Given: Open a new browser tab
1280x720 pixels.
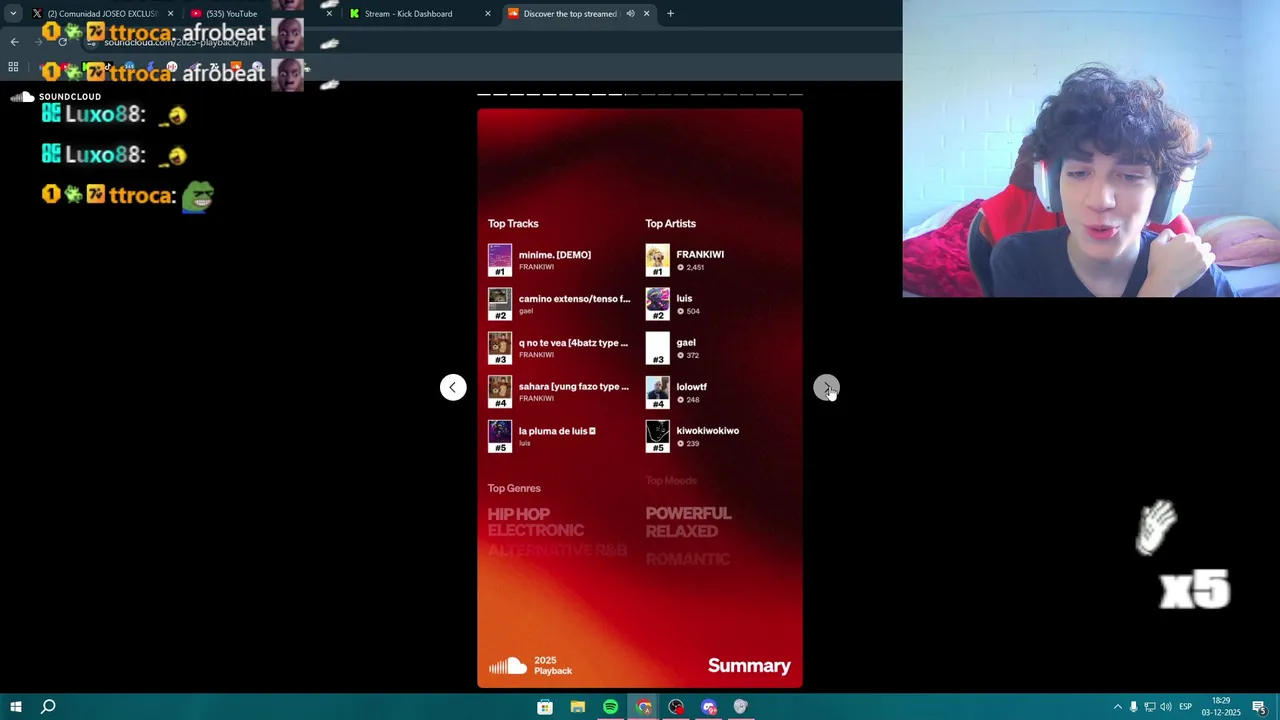Looking at the screenshot, I should click(670, 14).
